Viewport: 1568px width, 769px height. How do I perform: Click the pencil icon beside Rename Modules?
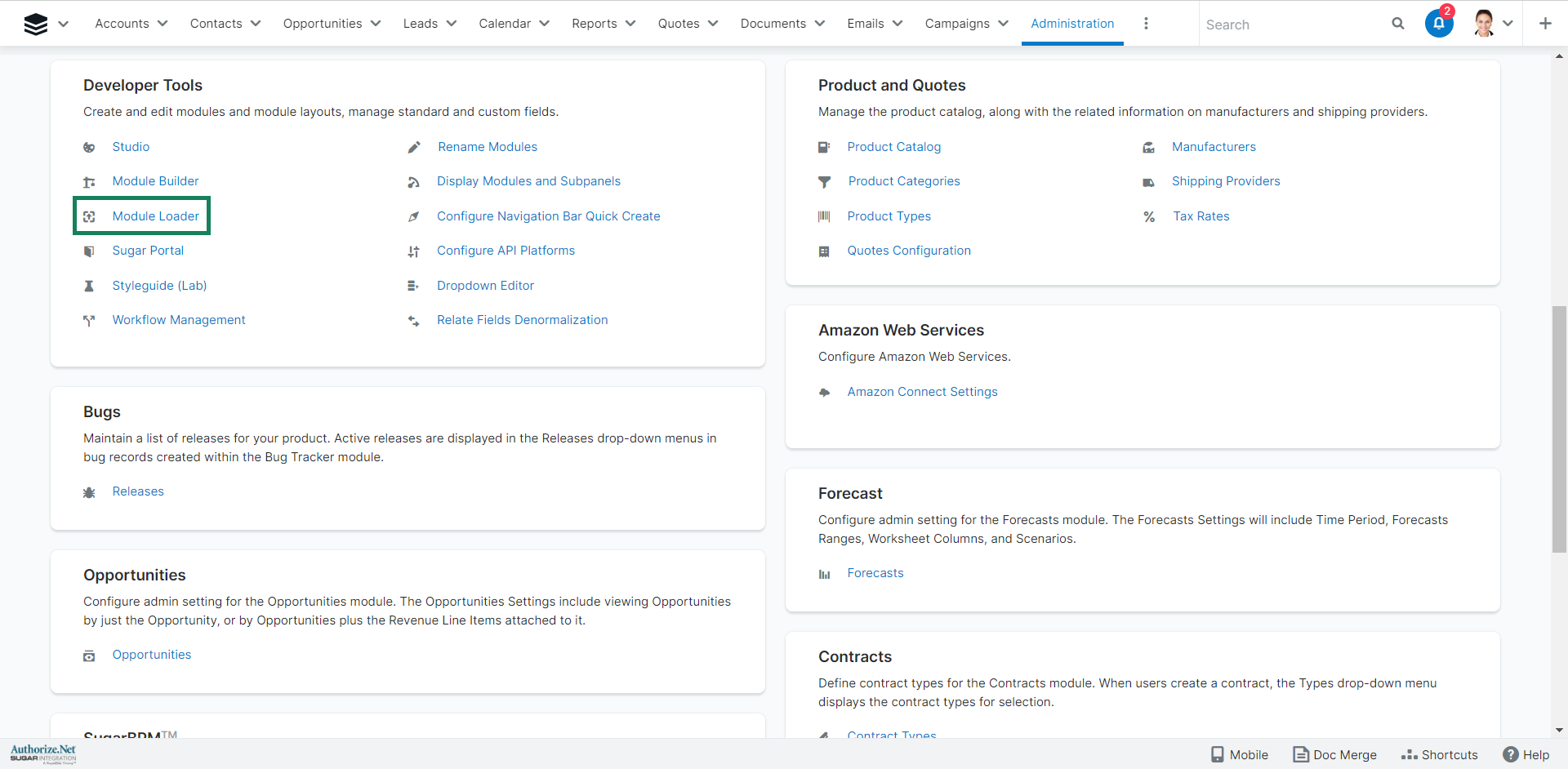point(414,148)
